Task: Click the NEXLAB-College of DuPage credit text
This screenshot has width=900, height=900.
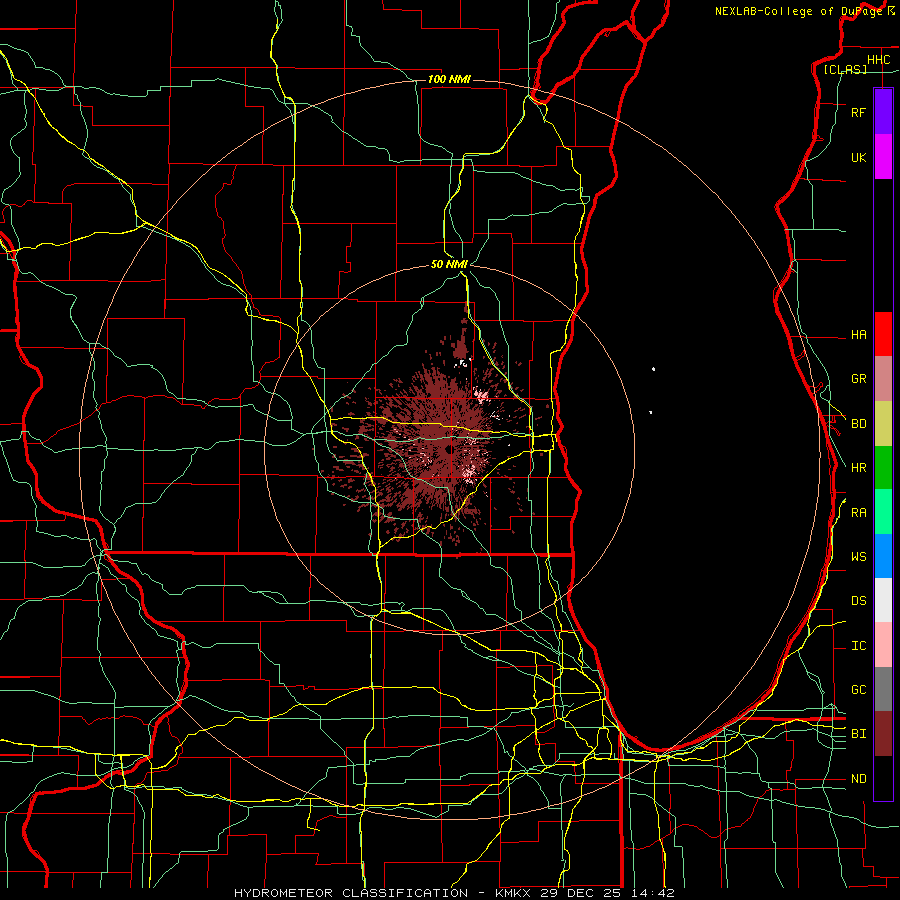Action: (798, 11)
